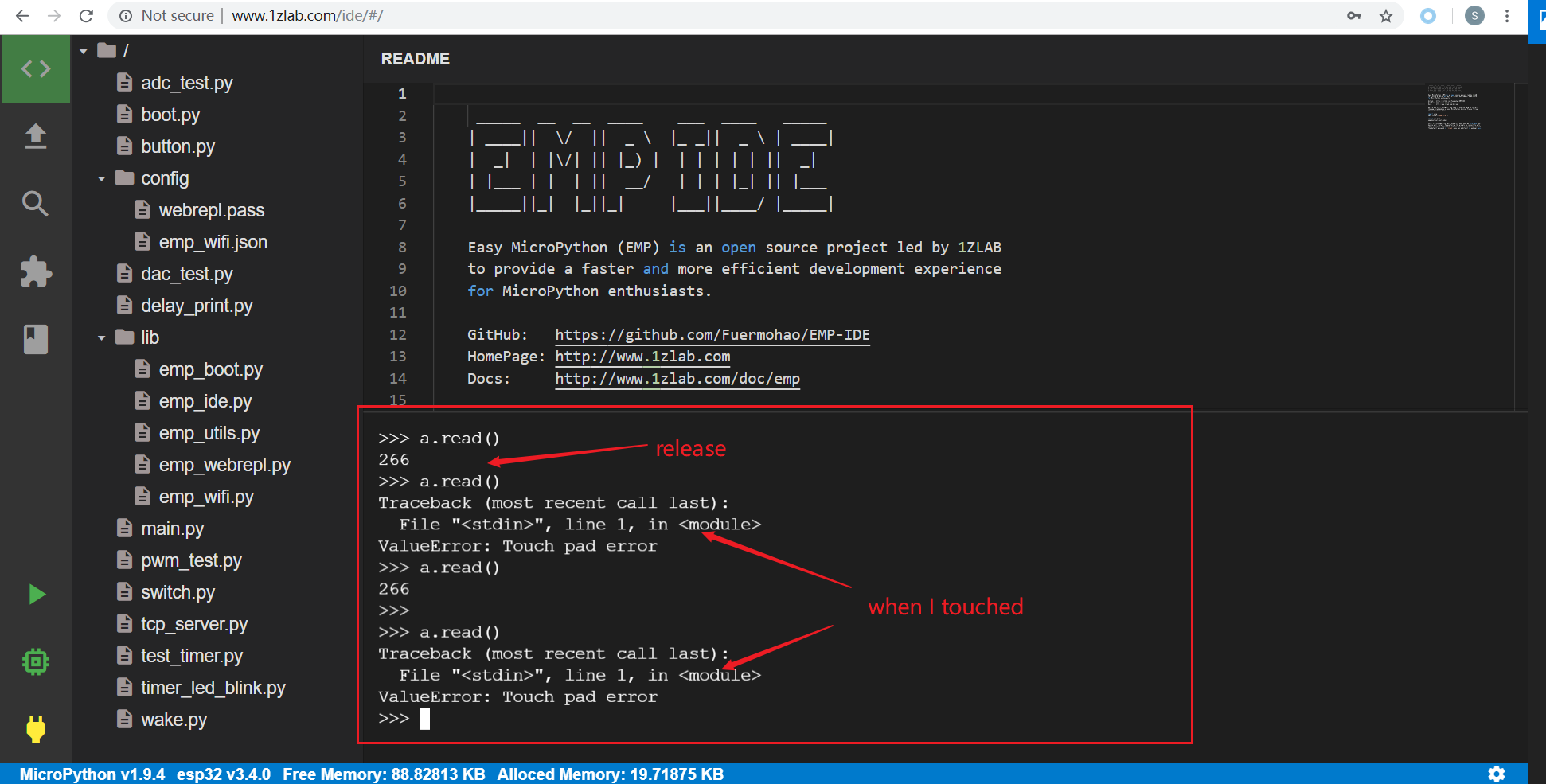The width and height of the screenshot is (1546, 784).
Task: Open the Chrome three-dot menu
Action: tap(1507, 15)
